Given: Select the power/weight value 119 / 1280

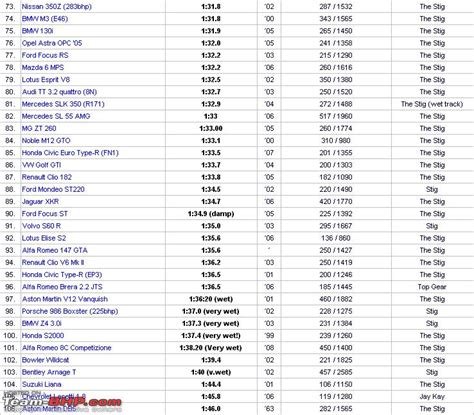Looking at the screenshot, I should pyautogui.click(x=336, y=397).
